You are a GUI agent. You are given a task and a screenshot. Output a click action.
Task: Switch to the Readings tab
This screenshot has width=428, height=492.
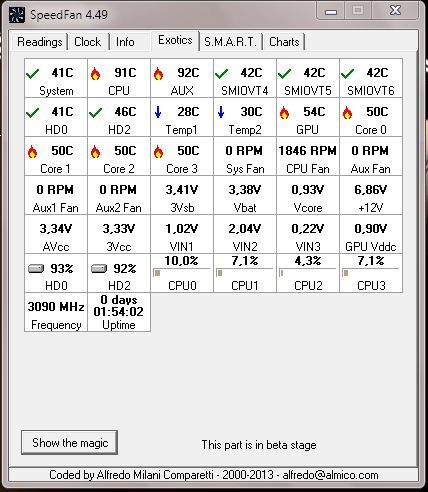[x=40, y=42]
